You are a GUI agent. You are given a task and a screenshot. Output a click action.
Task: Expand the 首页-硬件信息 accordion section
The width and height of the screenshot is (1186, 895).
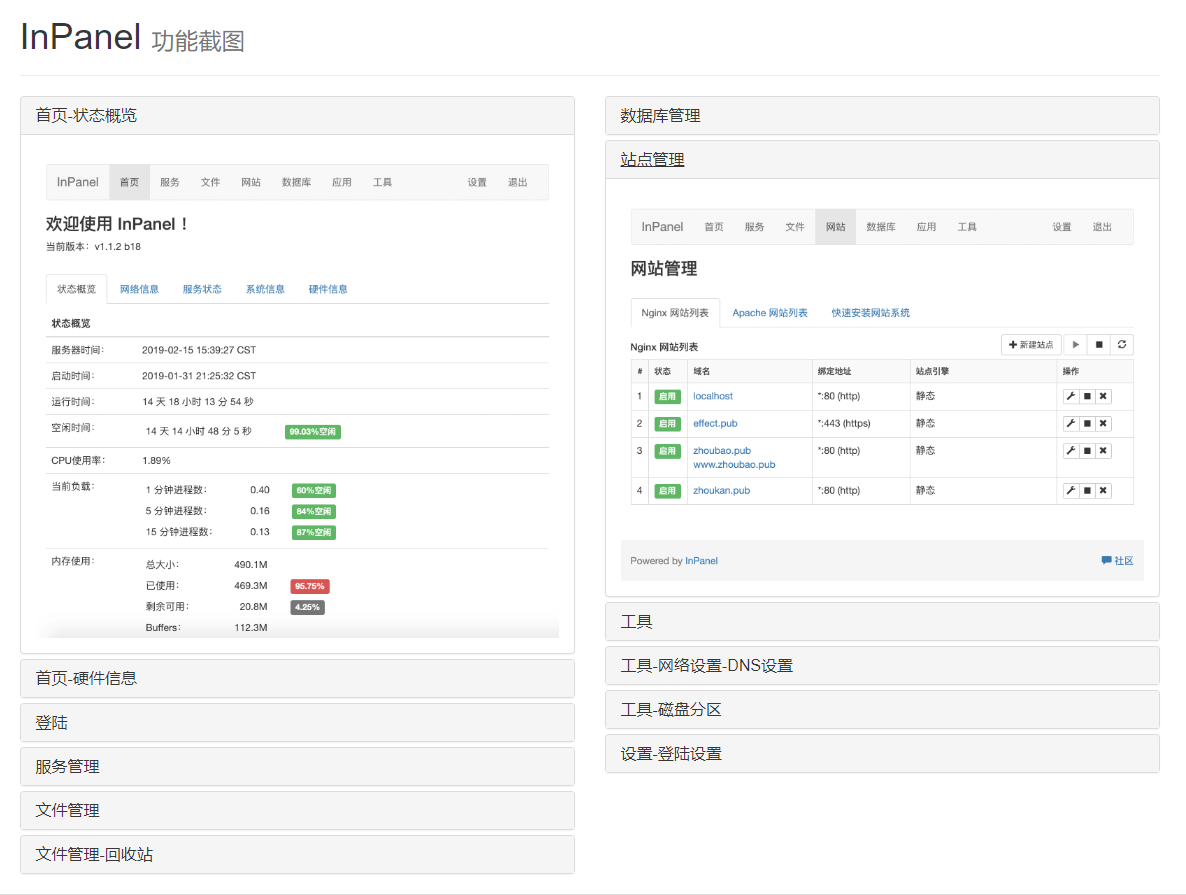[x=86, y=678]
